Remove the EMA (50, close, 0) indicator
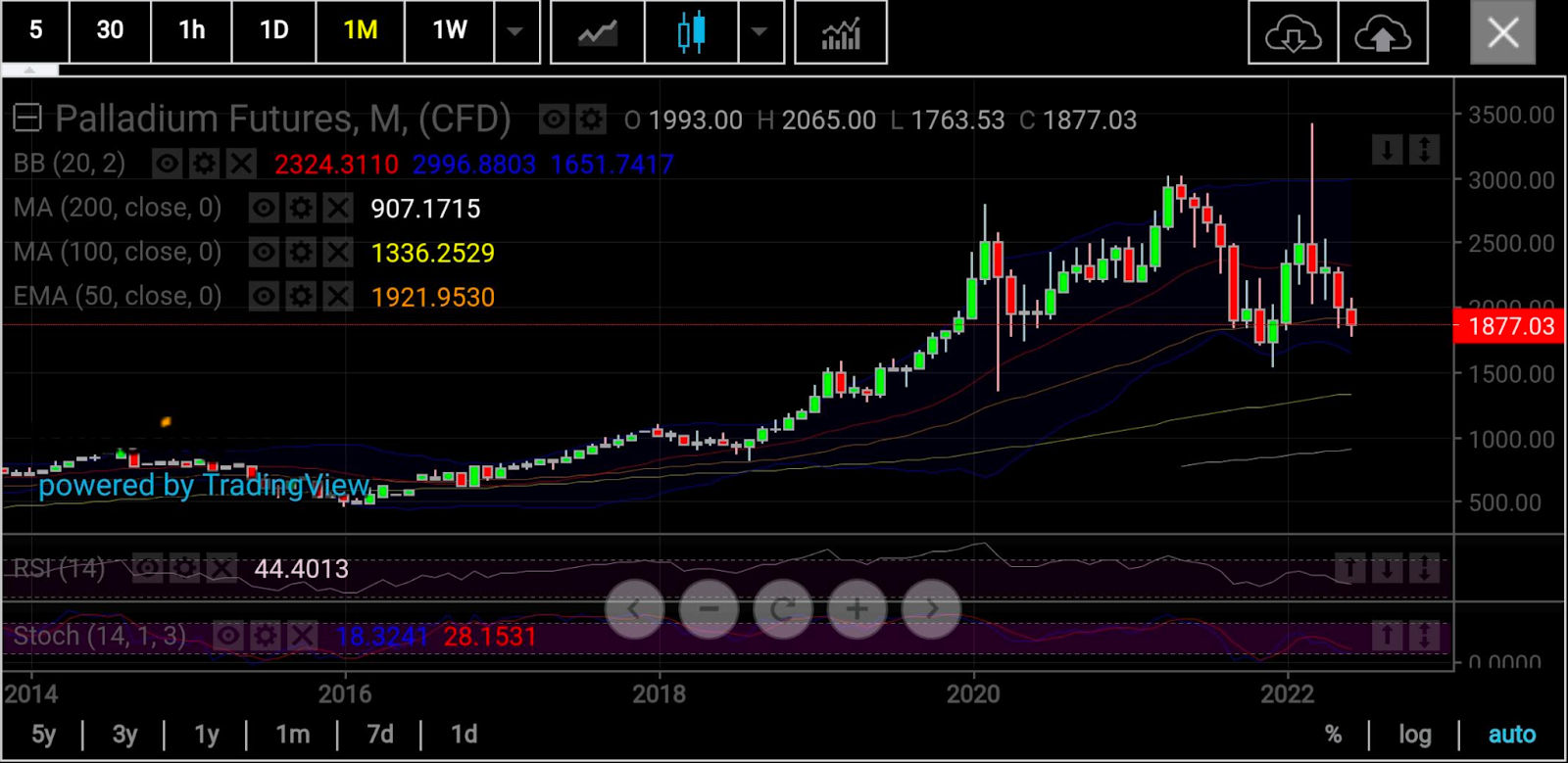Screen dimensions: 1568x763 [x=338, y=296]
